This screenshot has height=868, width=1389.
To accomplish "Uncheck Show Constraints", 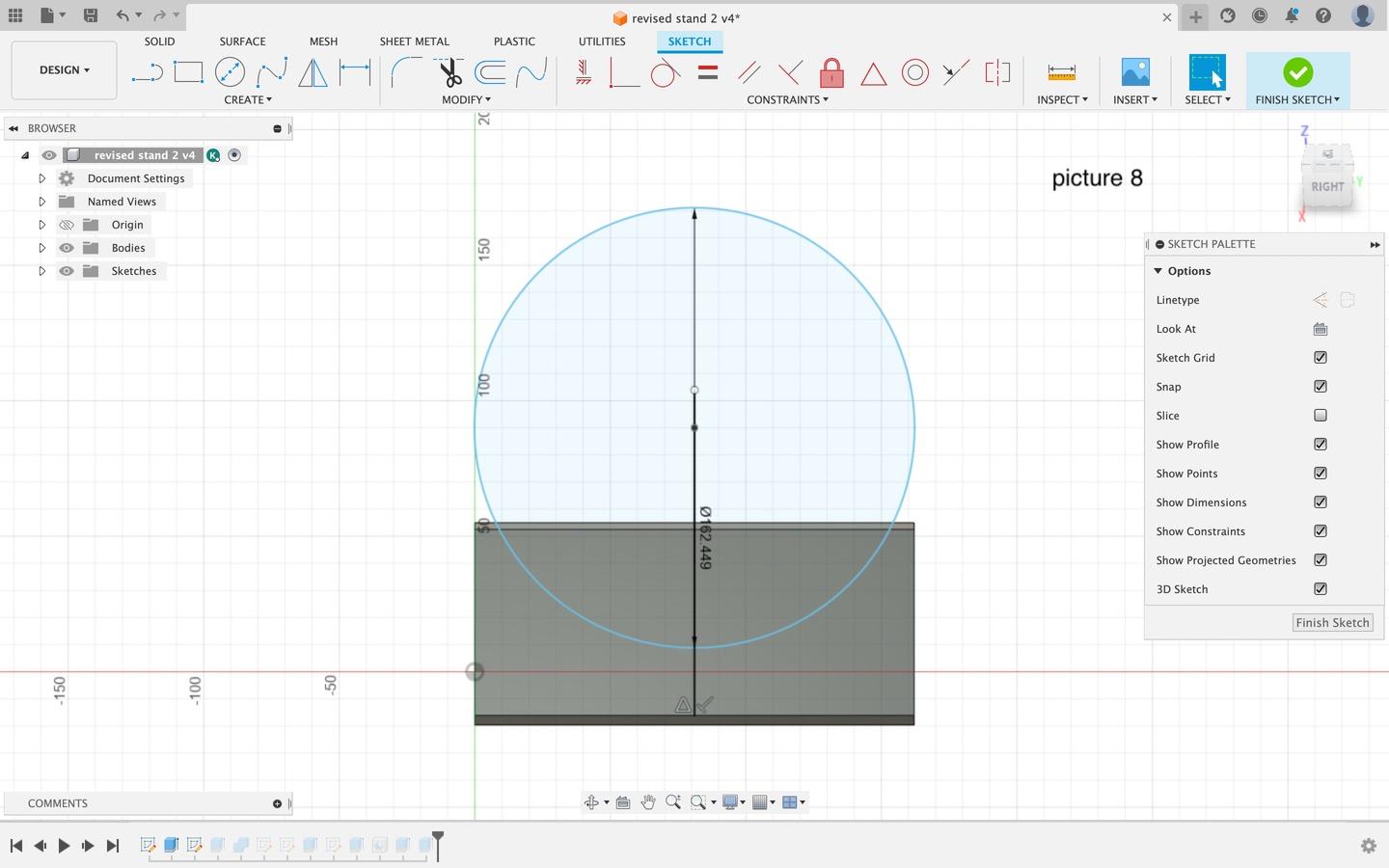I will coord(1321,531).
